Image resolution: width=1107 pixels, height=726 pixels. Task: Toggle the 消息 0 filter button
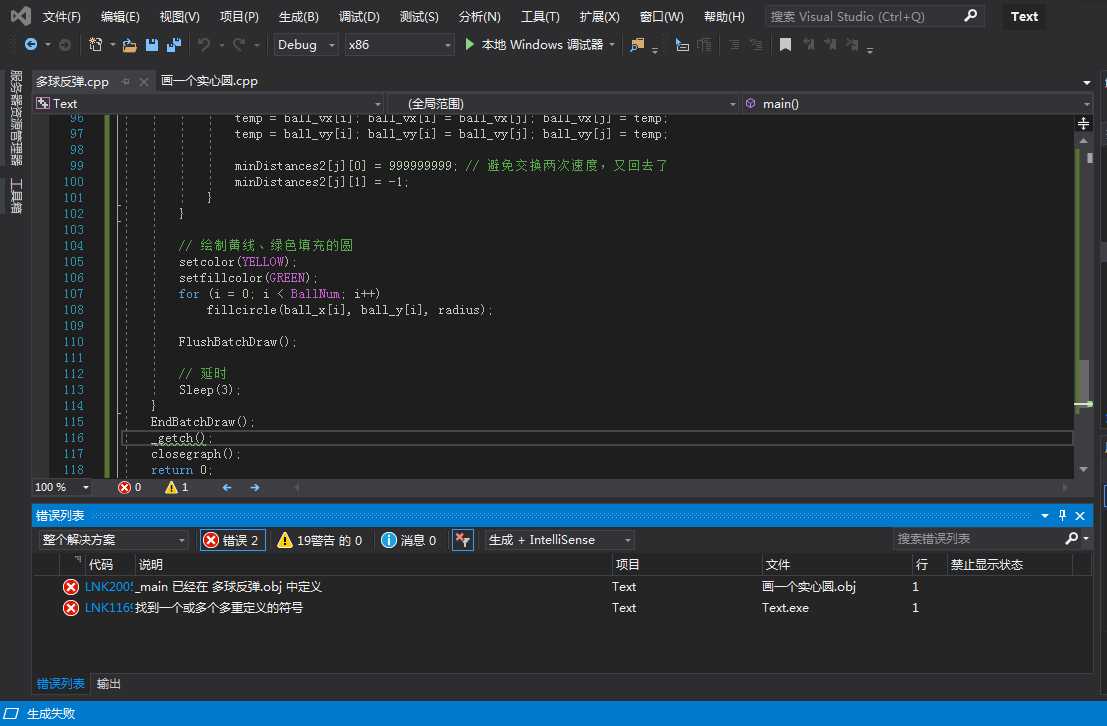[409, 540]
